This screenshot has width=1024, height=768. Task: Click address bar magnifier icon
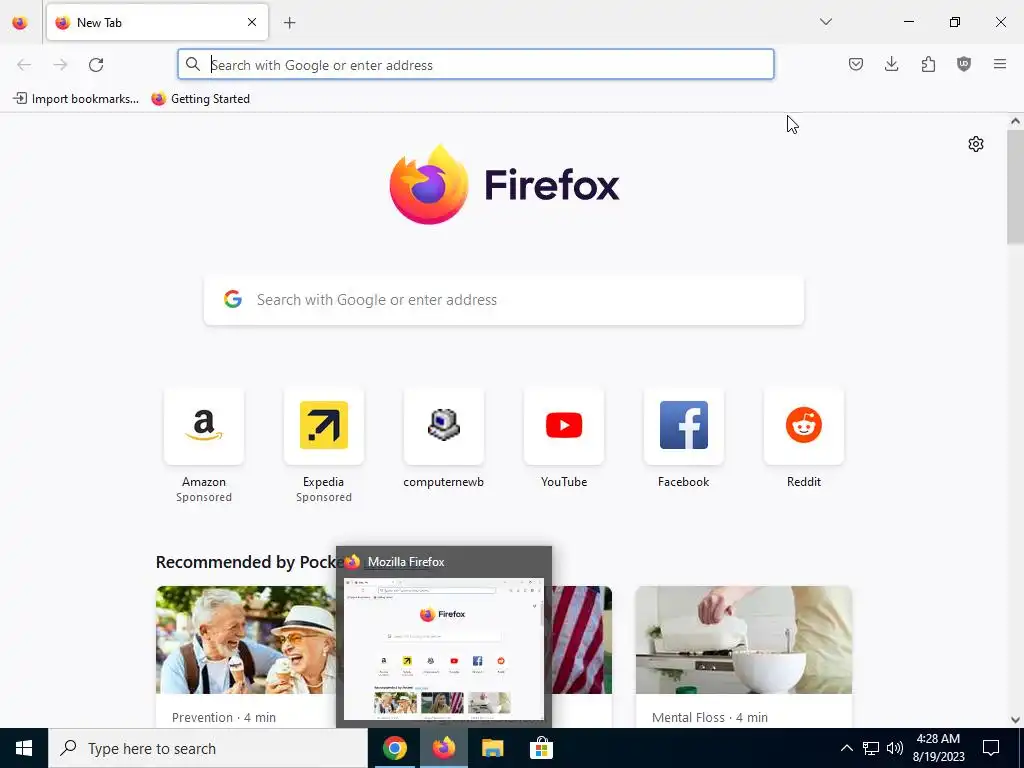tap(193, 64)
